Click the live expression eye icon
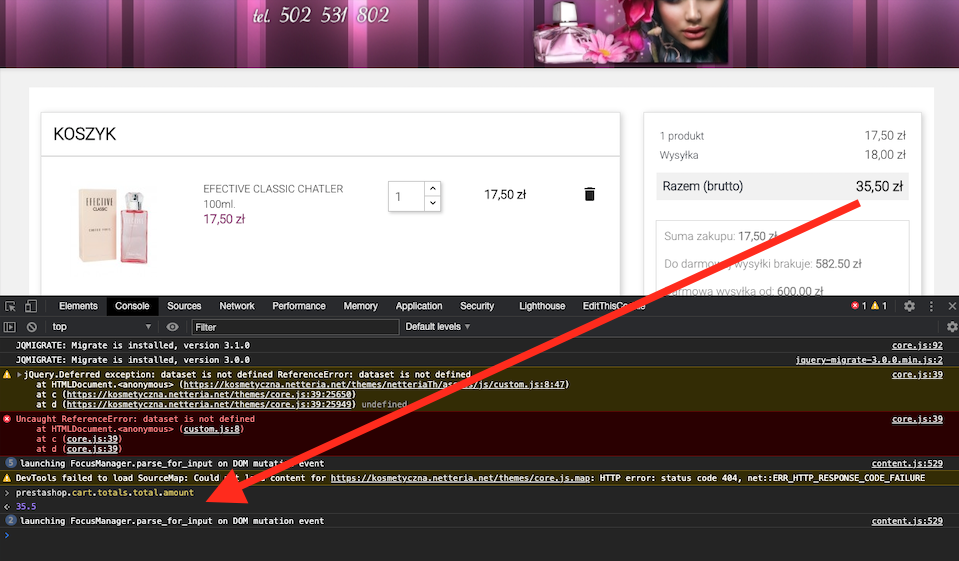This screenshot has width=959, height=561. [172, 327]
